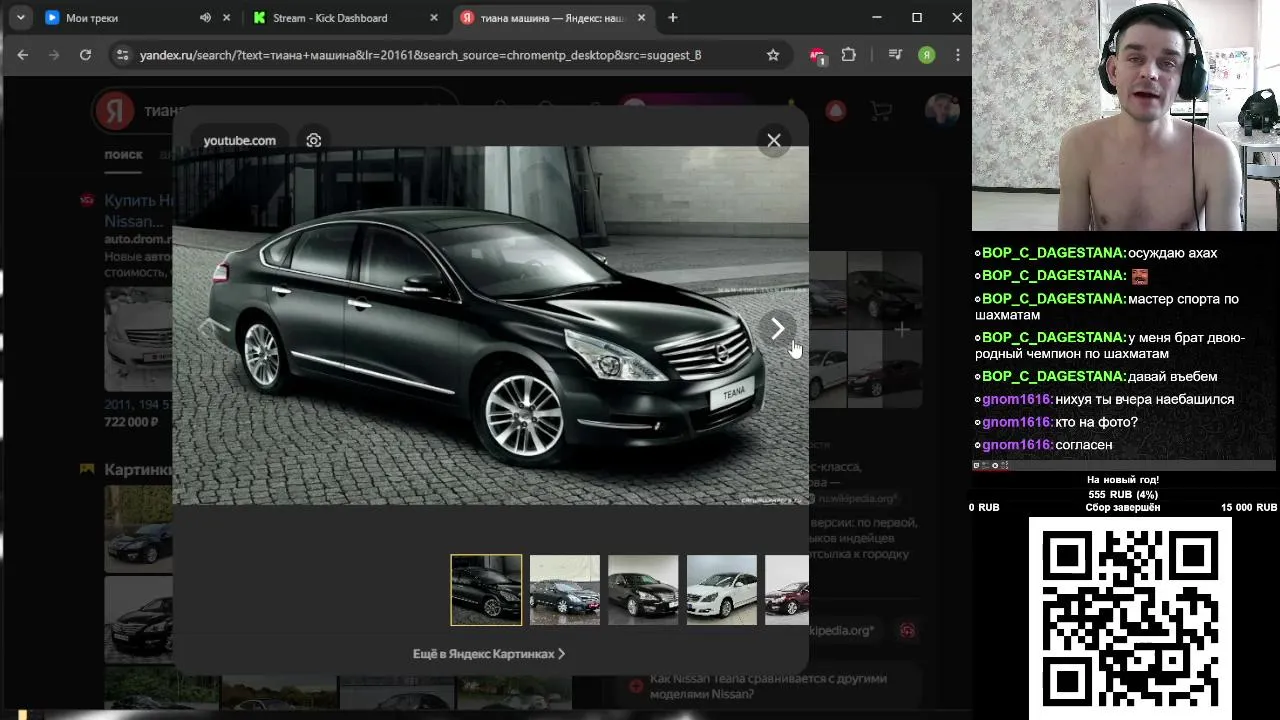Go back to the previous page

coord(23,55)
